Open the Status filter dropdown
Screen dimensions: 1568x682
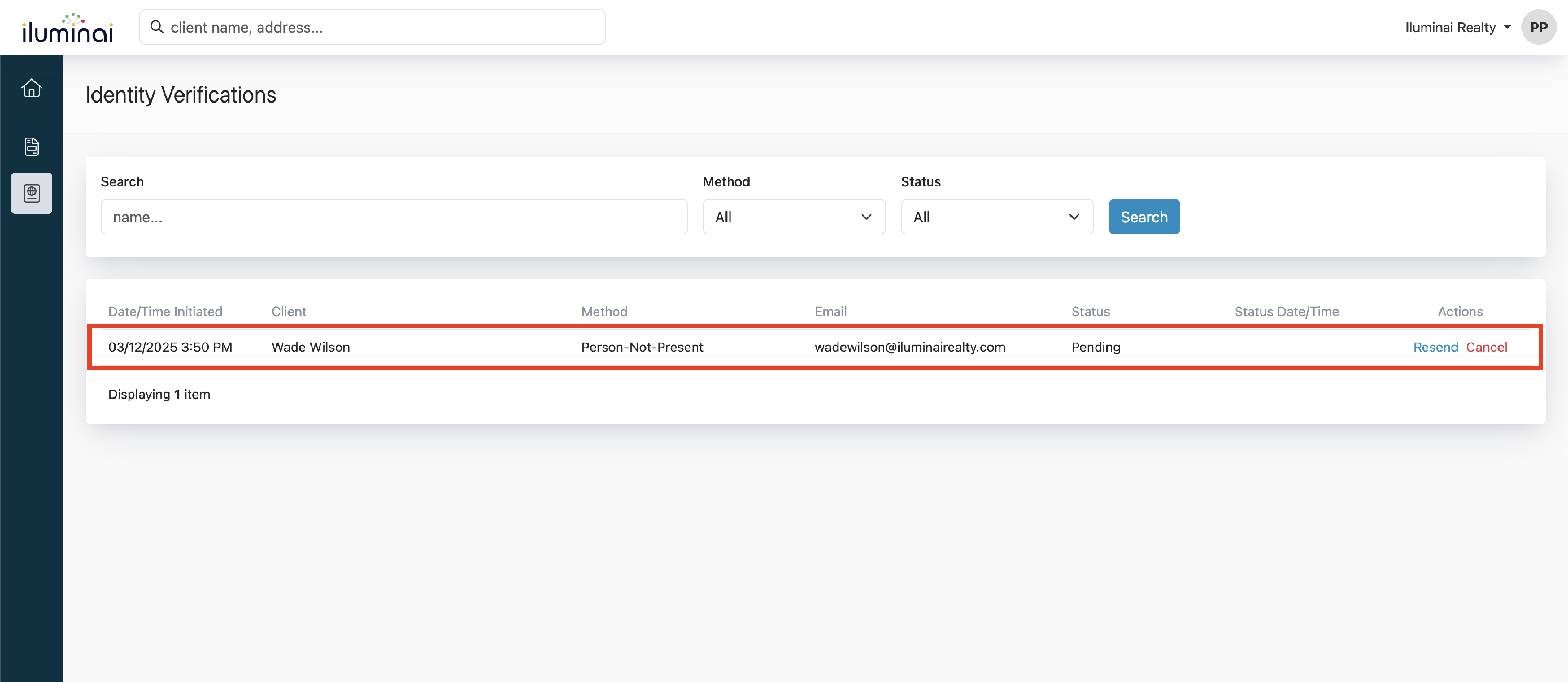[997, 217]
